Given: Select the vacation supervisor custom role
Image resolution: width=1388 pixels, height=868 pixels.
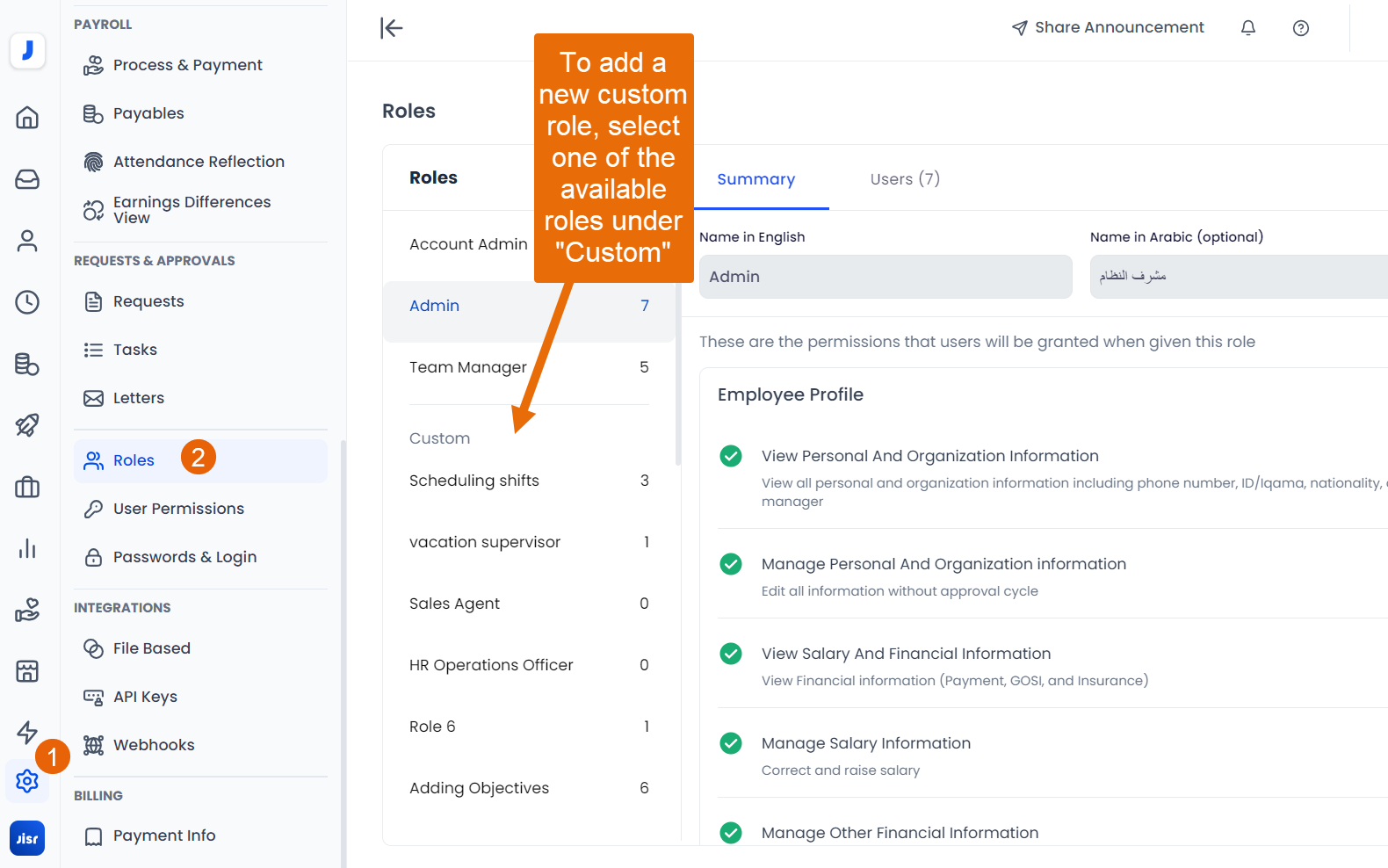Looking at the screenshot, I should point(485,542).
